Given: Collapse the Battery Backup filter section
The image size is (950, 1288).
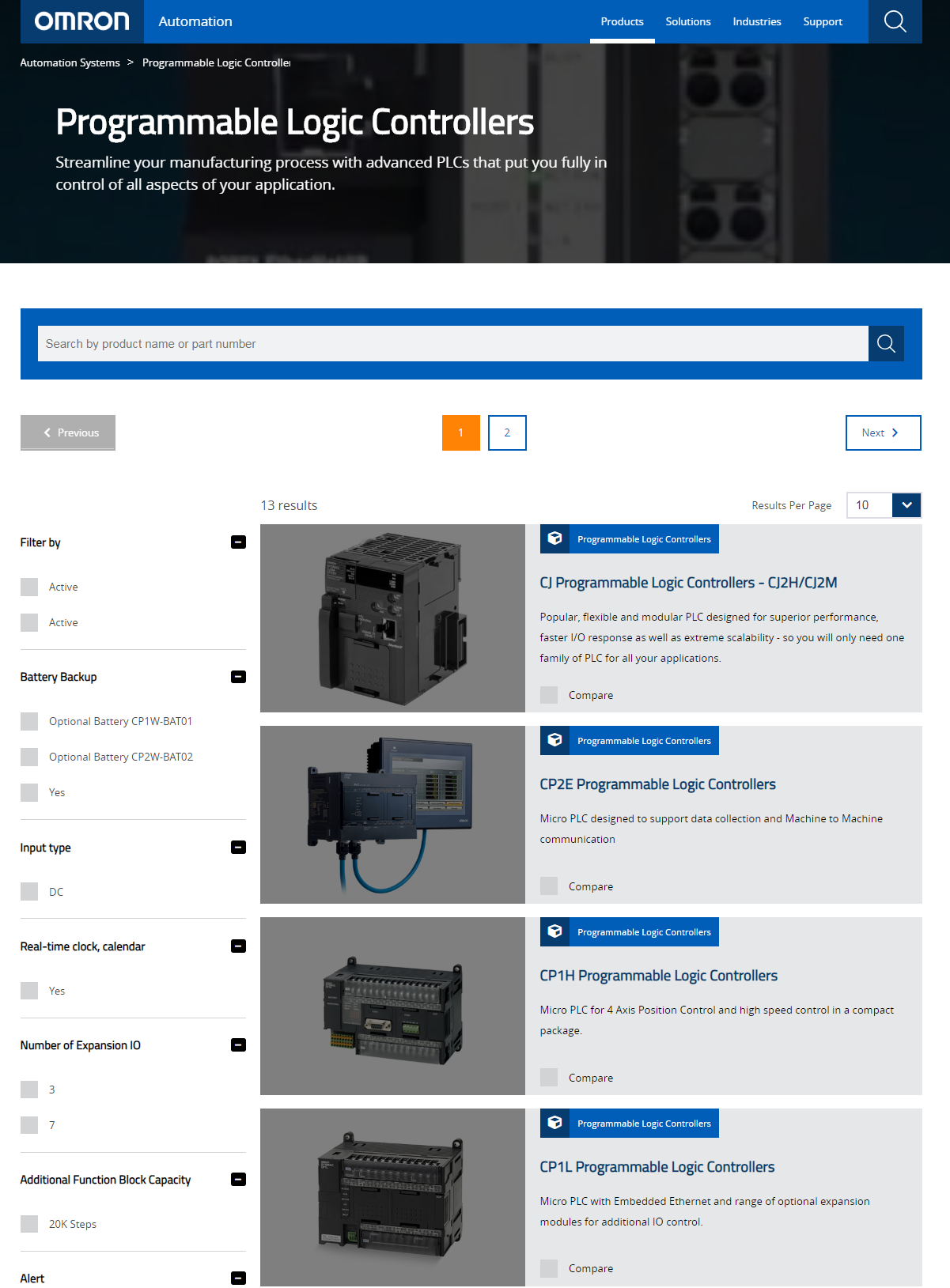Looking at the screenshot, I should click(238, 677).
